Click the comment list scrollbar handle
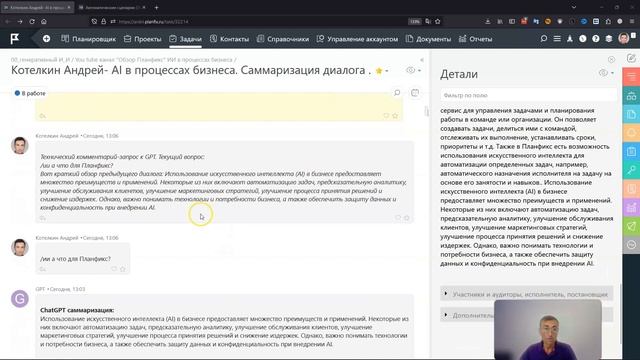This screenshot has height=360, width=640. (x=427, y=111)
